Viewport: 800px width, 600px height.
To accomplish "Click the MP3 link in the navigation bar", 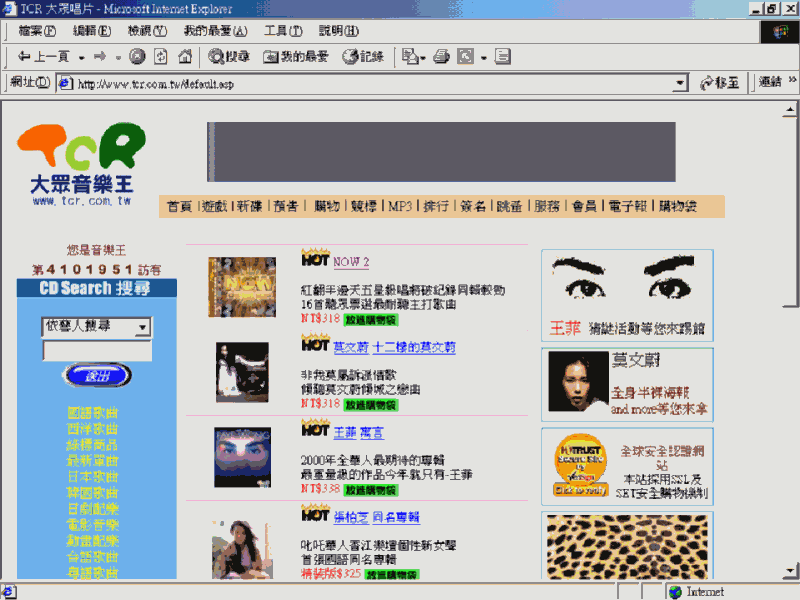I will pos(400,206).
